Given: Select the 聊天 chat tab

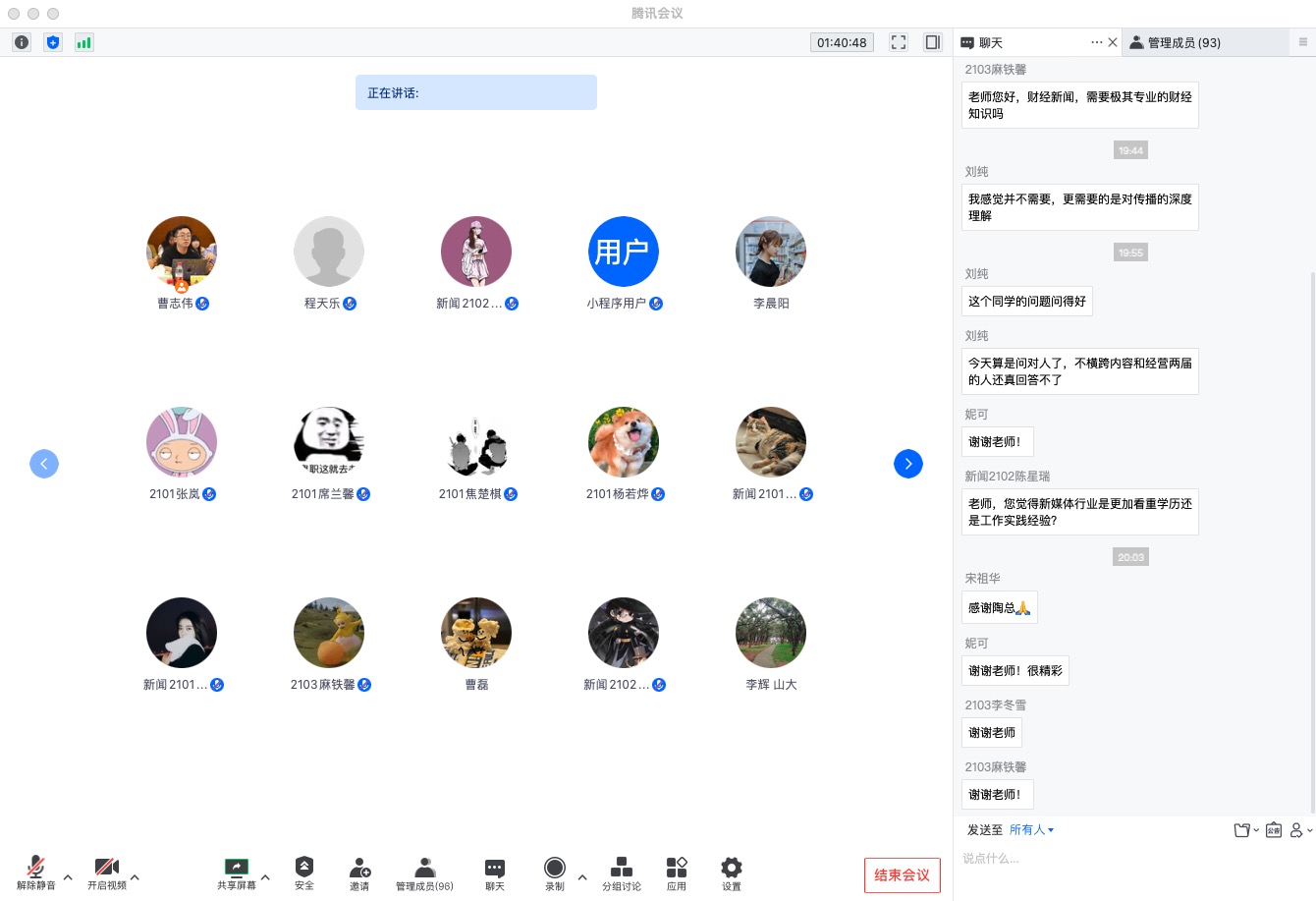Looking at the screenshot, I should pyautogui.click(x=990, y=42).
